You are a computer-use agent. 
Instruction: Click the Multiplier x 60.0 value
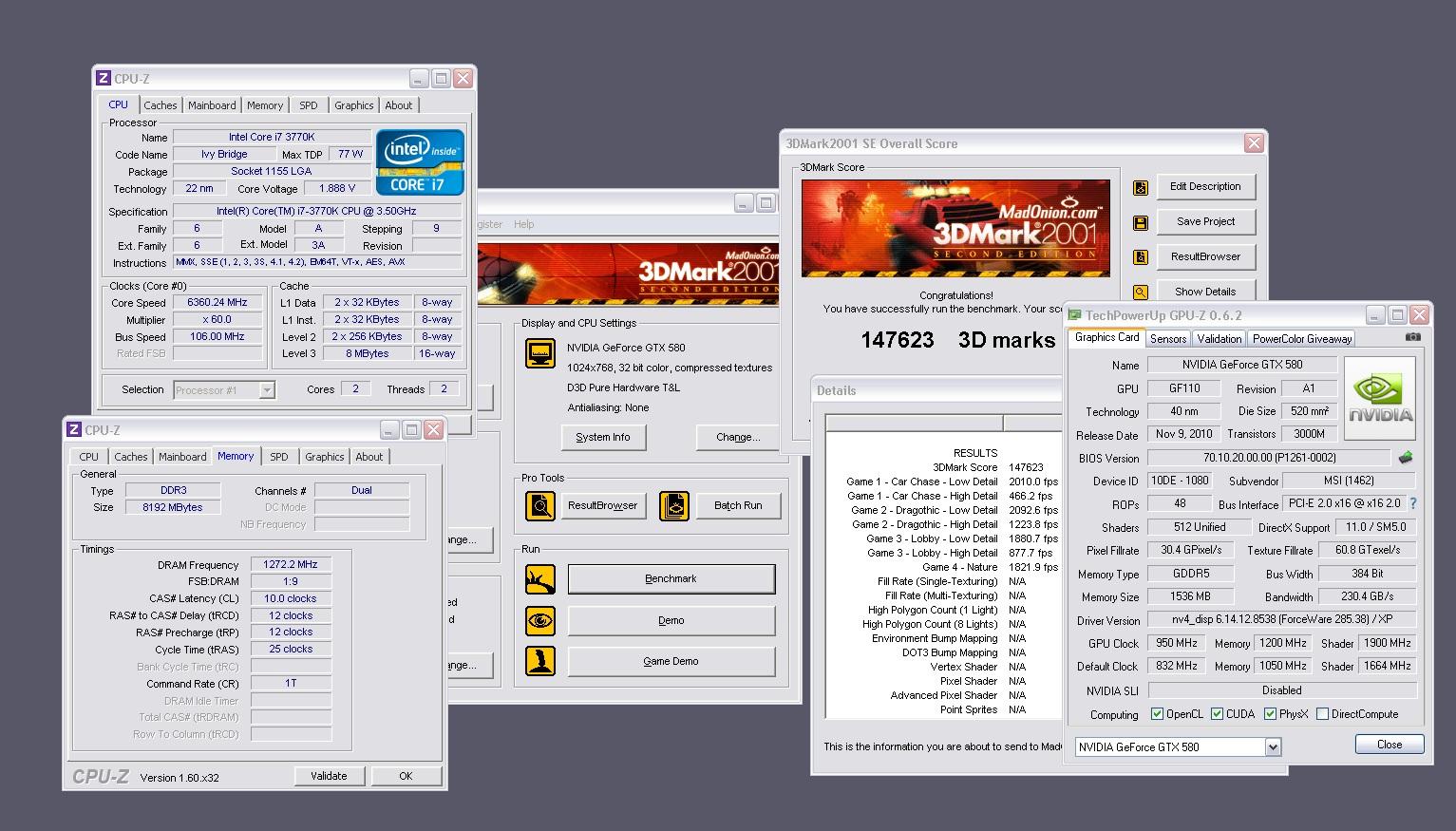click(217, 320)
